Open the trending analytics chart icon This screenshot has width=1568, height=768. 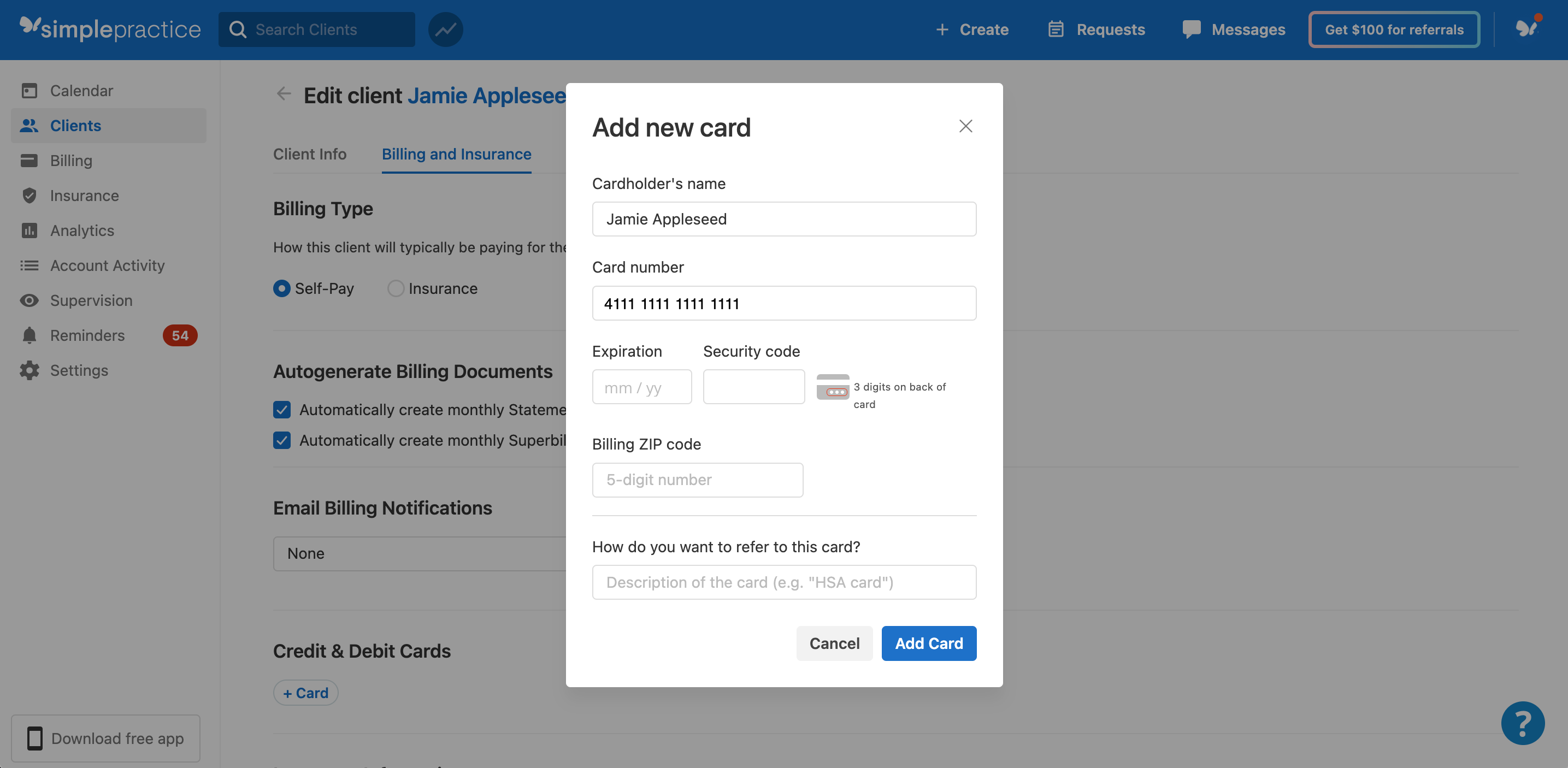tap(446, 29)
